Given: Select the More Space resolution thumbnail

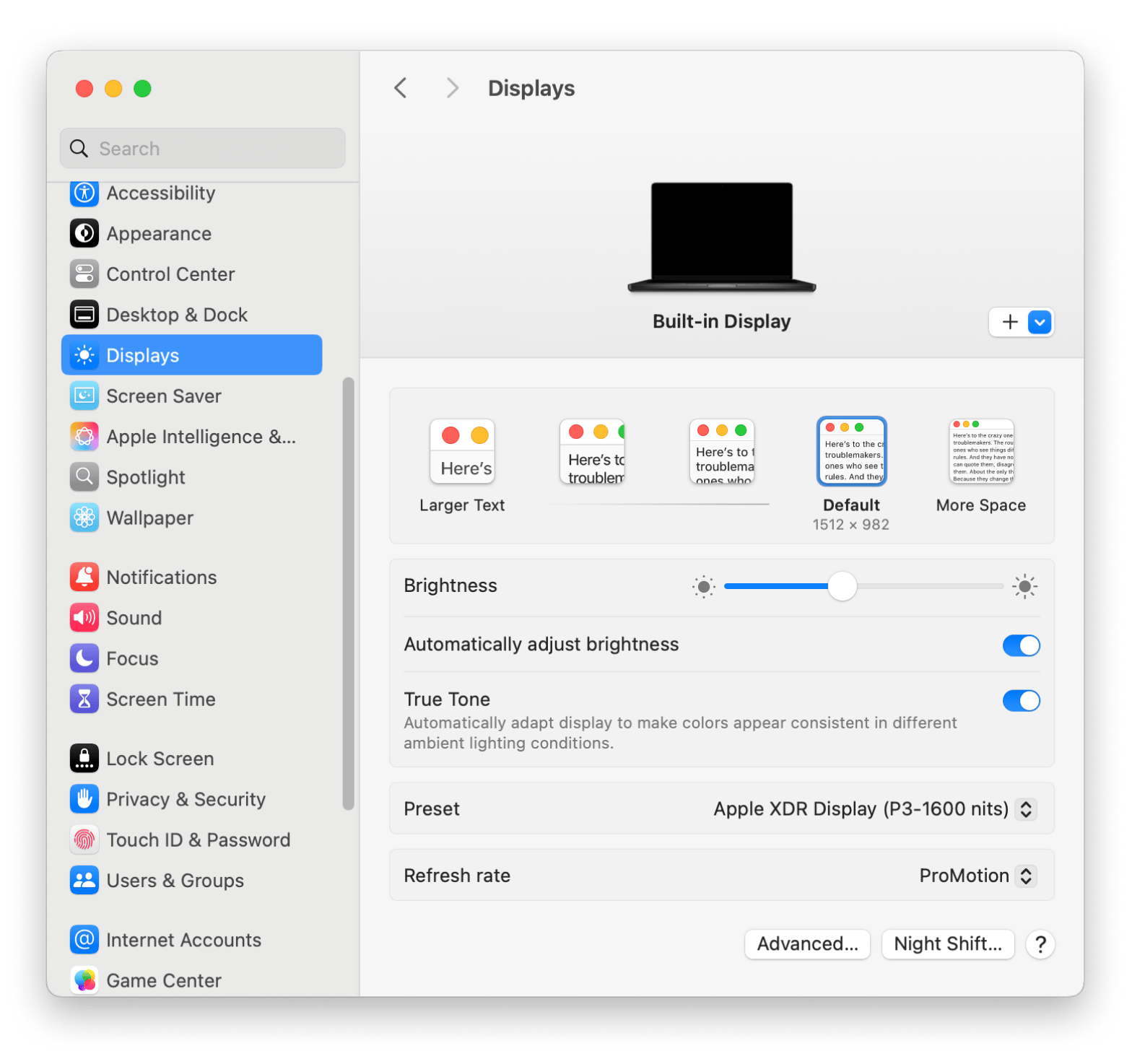Looking at the screenshot, I should pos(981,451).
